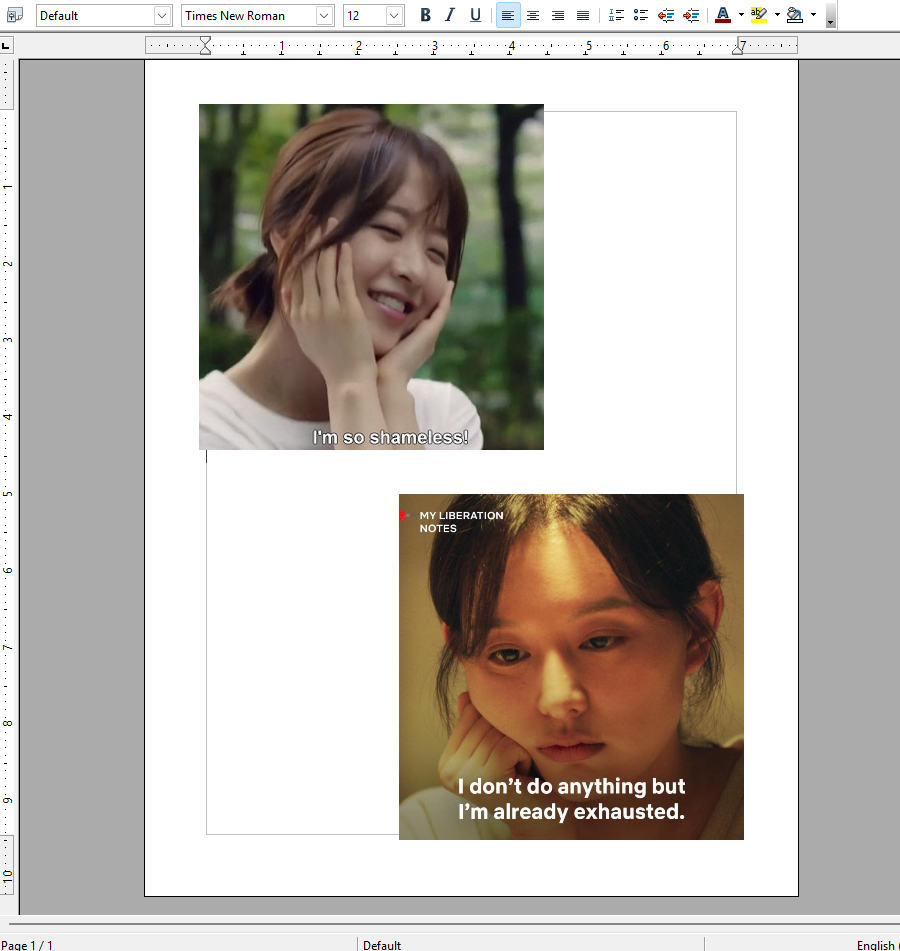
Task: Click the red anchor on the lower image
Action: coord(402,516)
